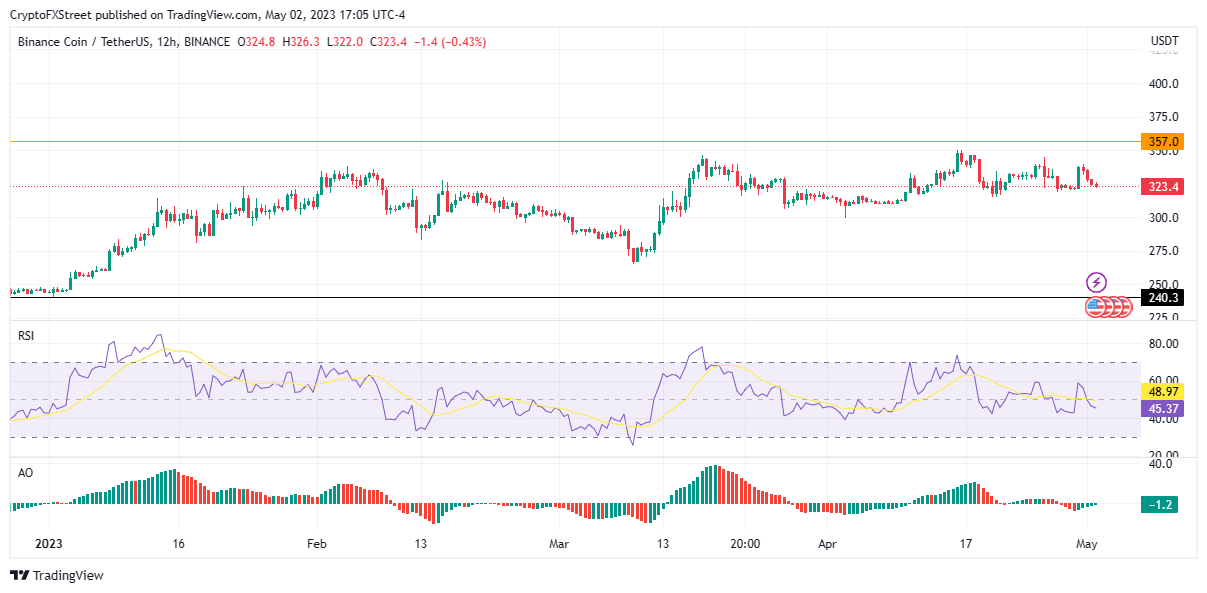Click the USDT currency label on price axis

point(1164,42)
